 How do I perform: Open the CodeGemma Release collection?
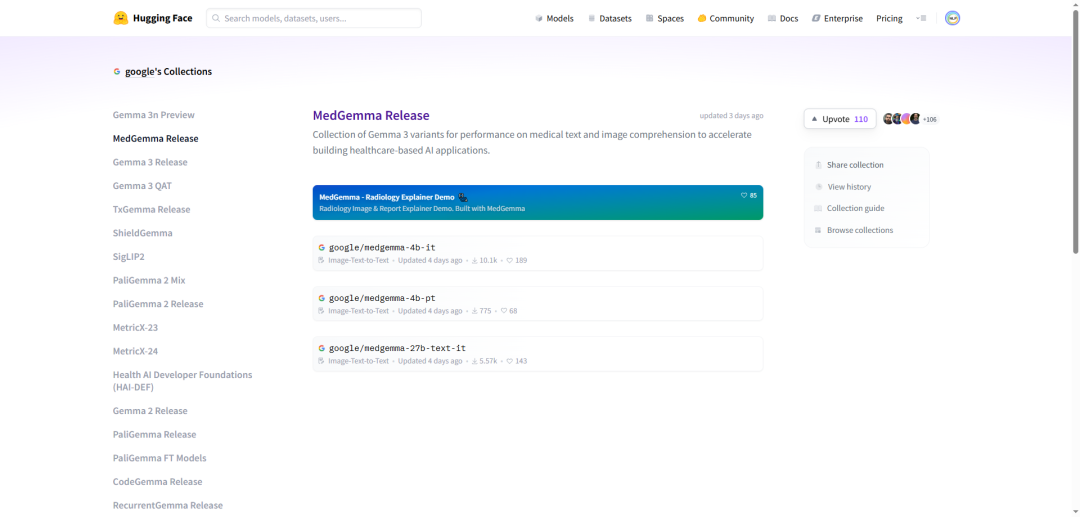[x=158, y=482]
